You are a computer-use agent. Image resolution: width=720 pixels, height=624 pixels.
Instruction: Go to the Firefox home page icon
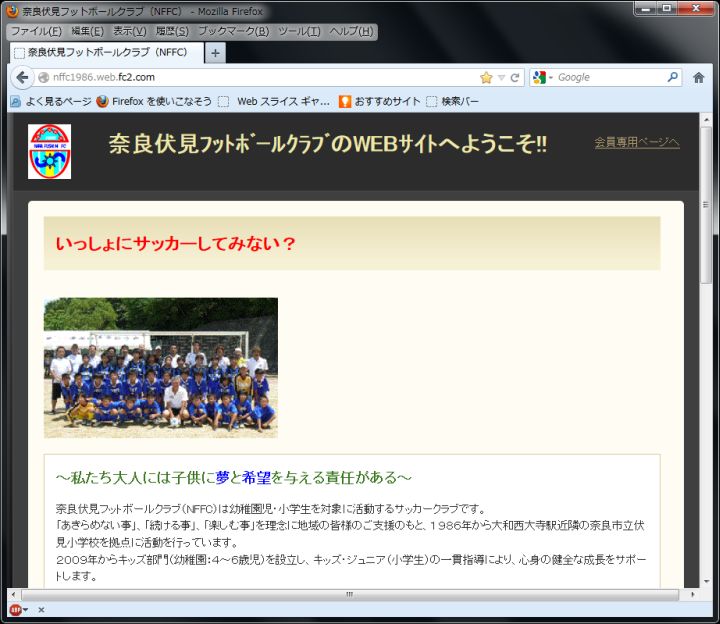[699, 77]
